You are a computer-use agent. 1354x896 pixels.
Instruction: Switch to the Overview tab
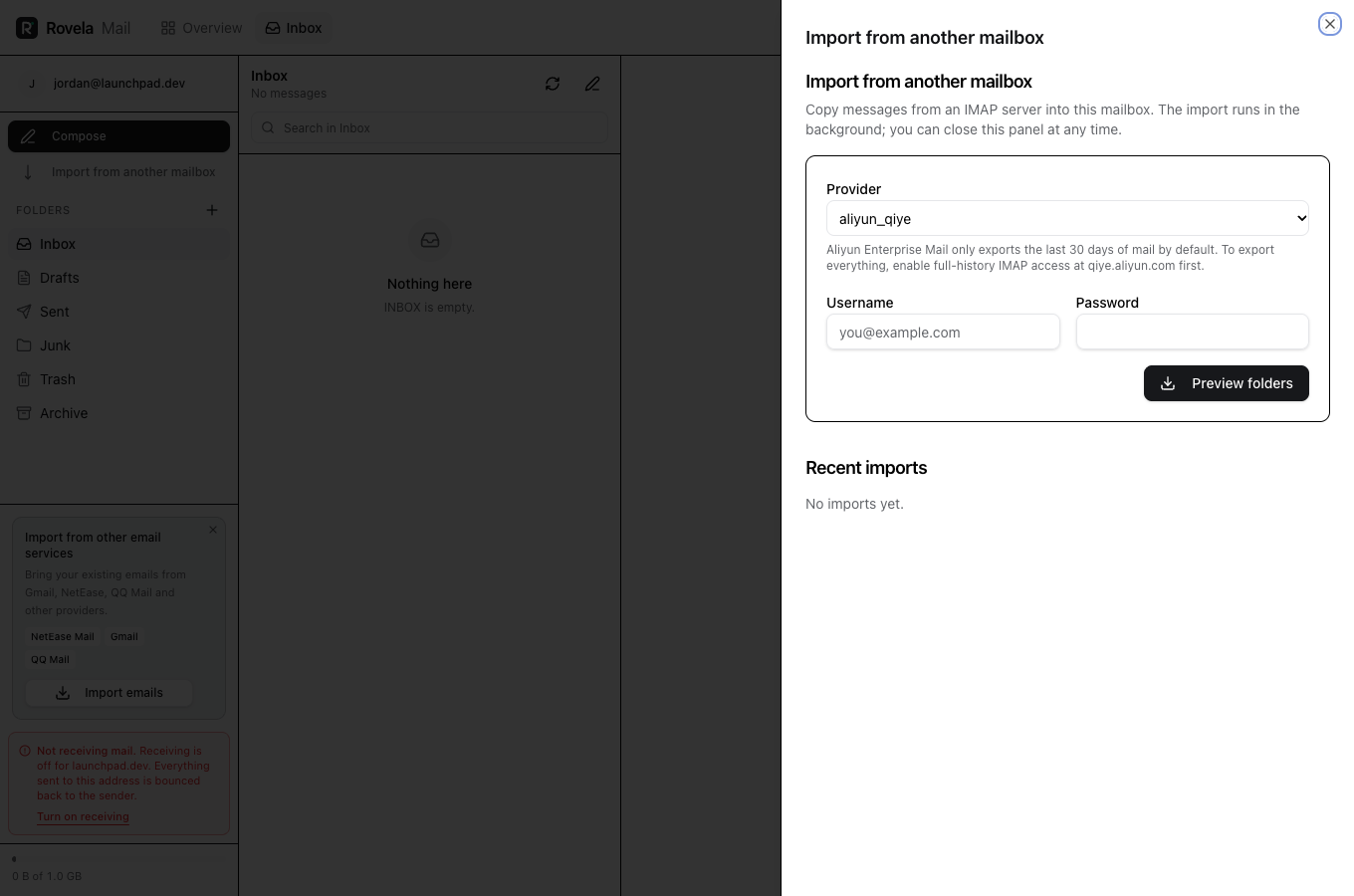click(201, 28)
